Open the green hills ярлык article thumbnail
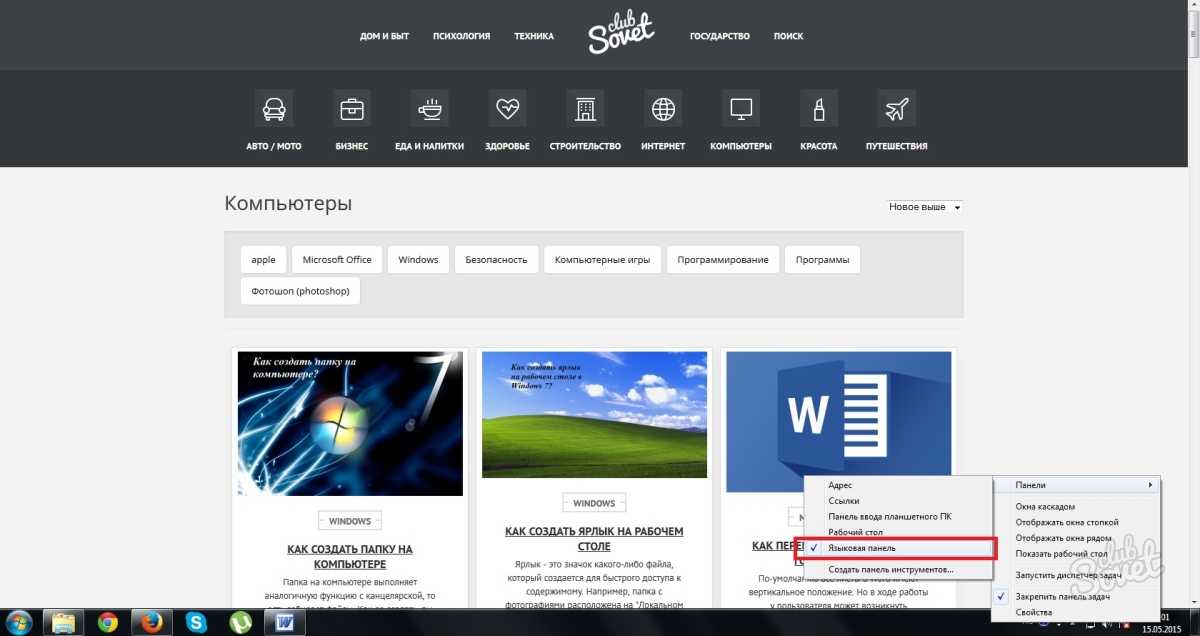1200x636 pixels. click(595, 414)
